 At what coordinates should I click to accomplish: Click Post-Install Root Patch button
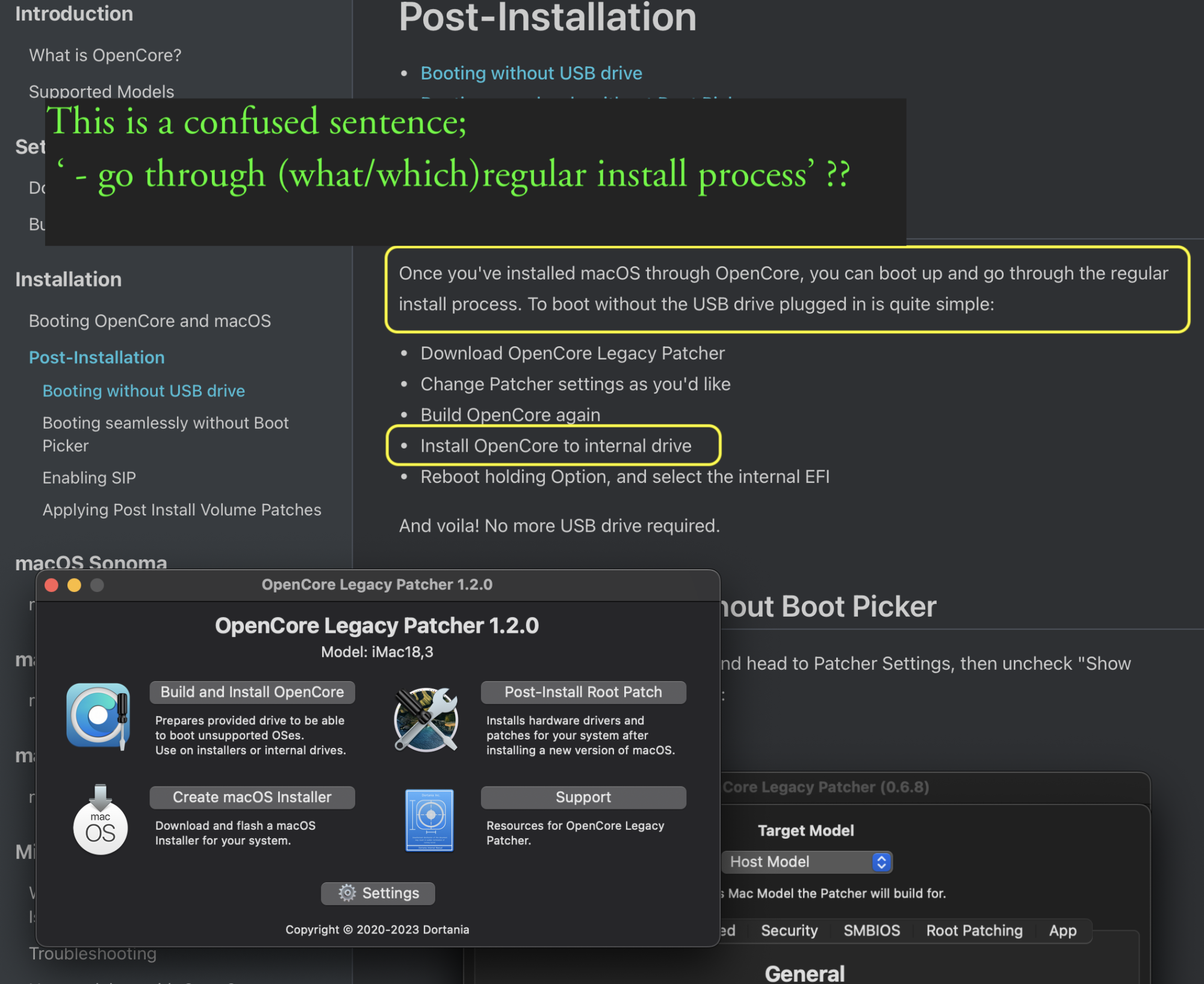(583, 692)
